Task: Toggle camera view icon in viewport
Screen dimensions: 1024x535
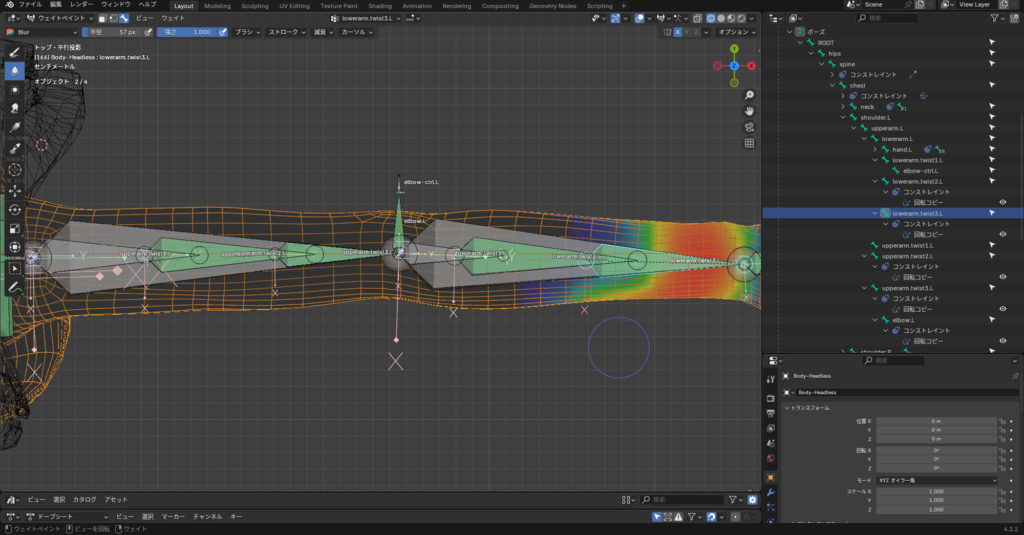Action: [749, 126]
